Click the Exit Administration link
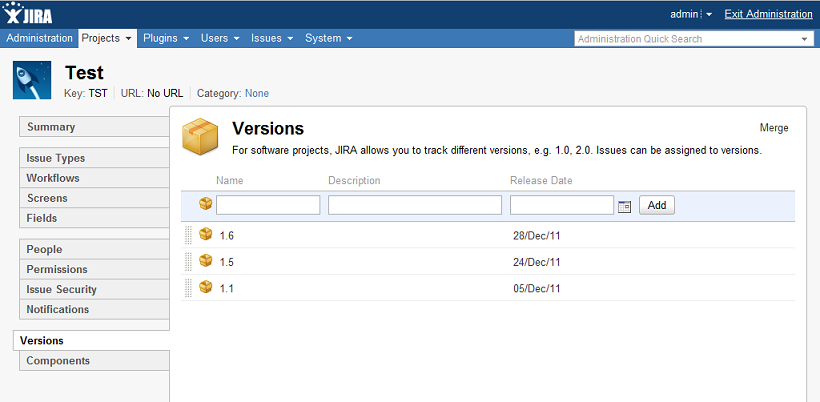Image resolution: width=820 pixels, height=402 pixels. [768, 14]
